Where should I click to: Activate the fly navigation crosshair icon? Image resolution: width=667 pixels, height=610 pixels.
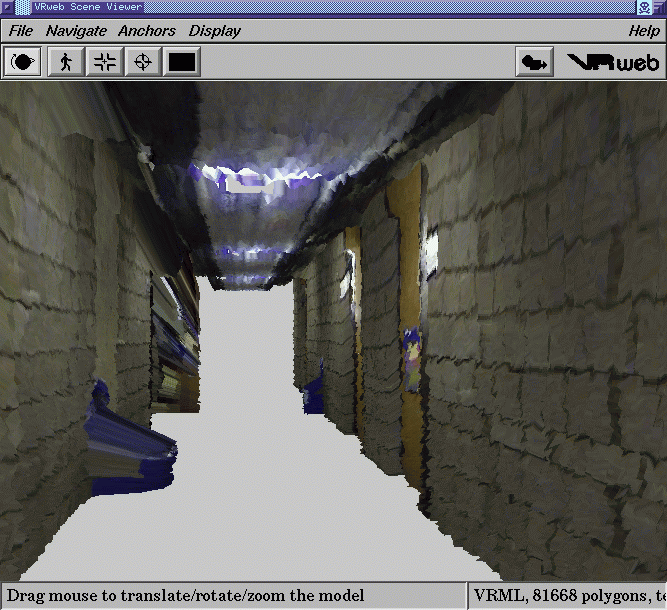(104, 62)
